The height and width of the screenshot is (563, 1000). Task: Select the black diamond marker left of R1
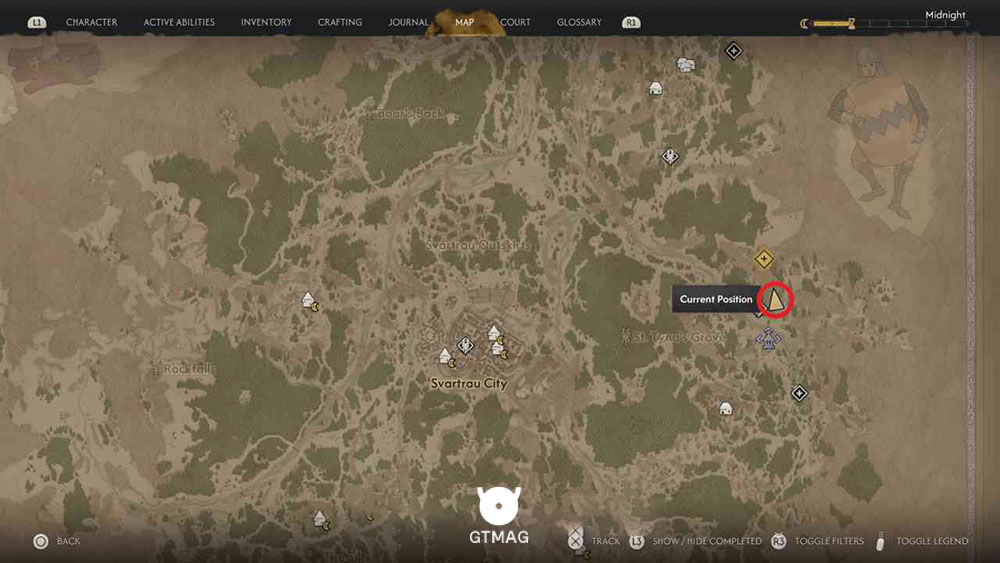[733, 50]
